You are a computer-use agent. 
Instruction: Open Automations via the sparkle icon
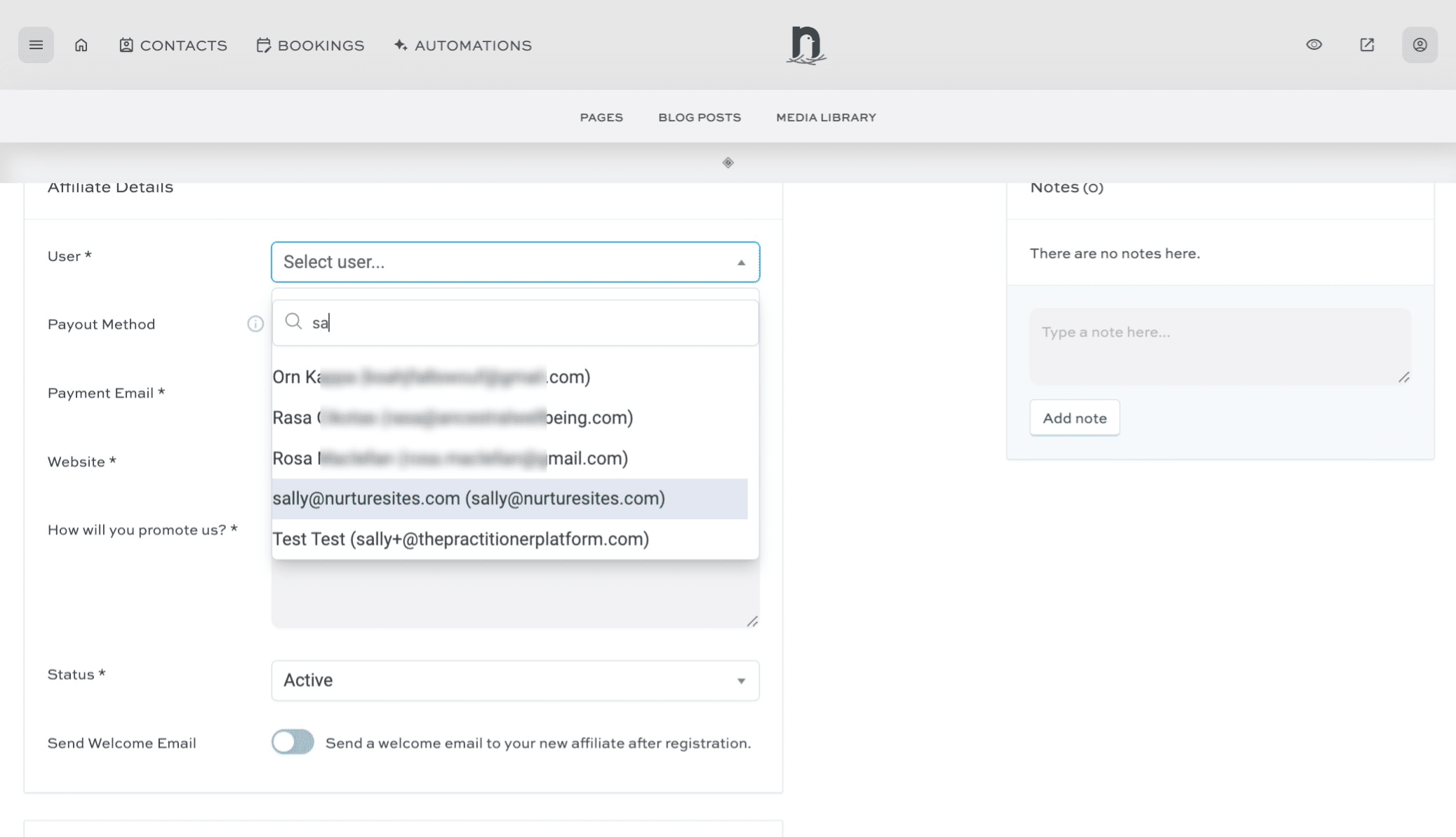[x=399, y=44]
